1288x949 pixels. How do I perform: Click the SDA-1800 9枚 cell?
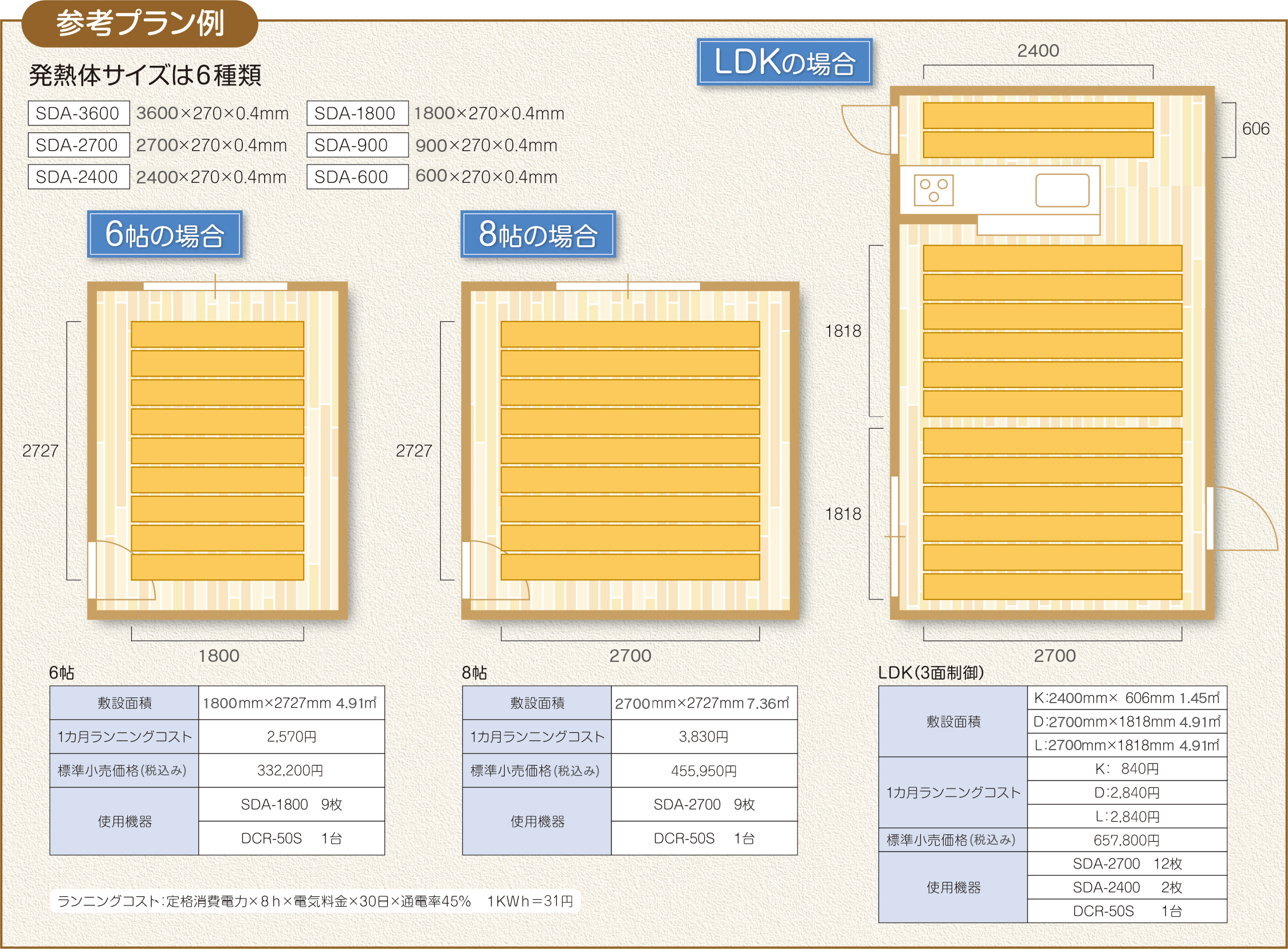tap(292, 804)
